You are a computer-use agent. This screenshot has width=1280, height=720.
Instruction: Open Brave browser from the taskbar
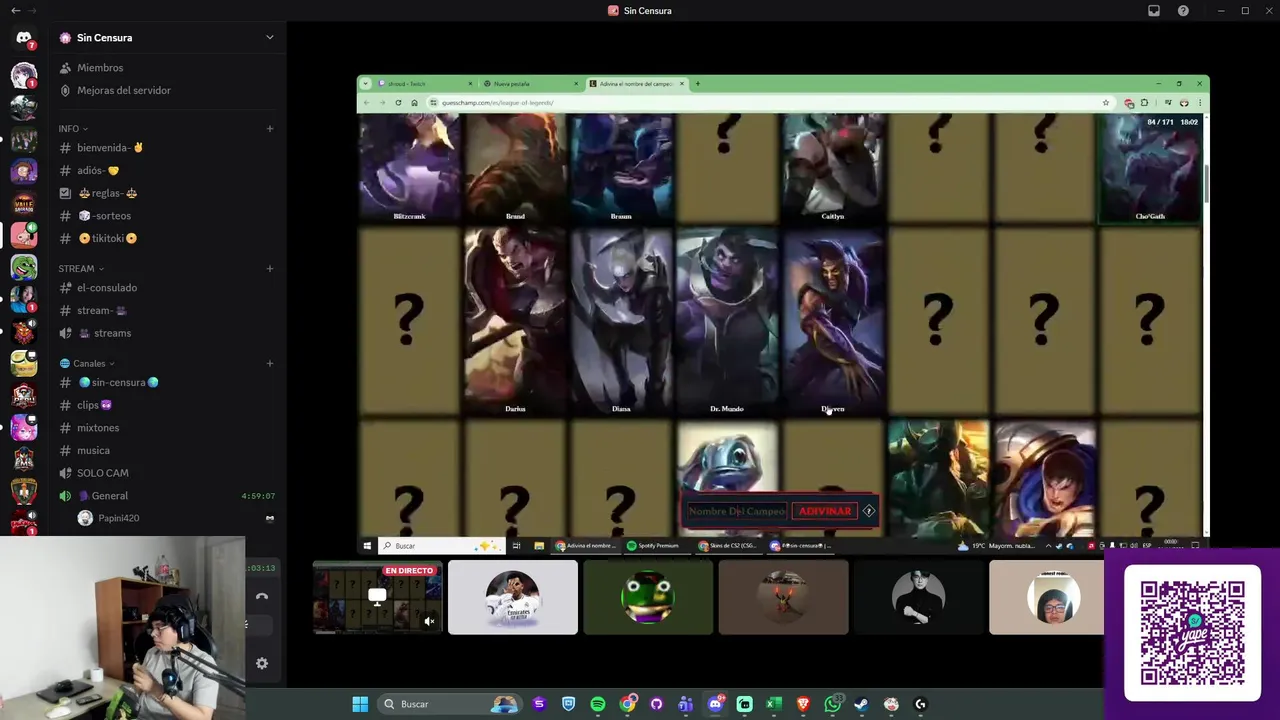[x=803, y=704]
